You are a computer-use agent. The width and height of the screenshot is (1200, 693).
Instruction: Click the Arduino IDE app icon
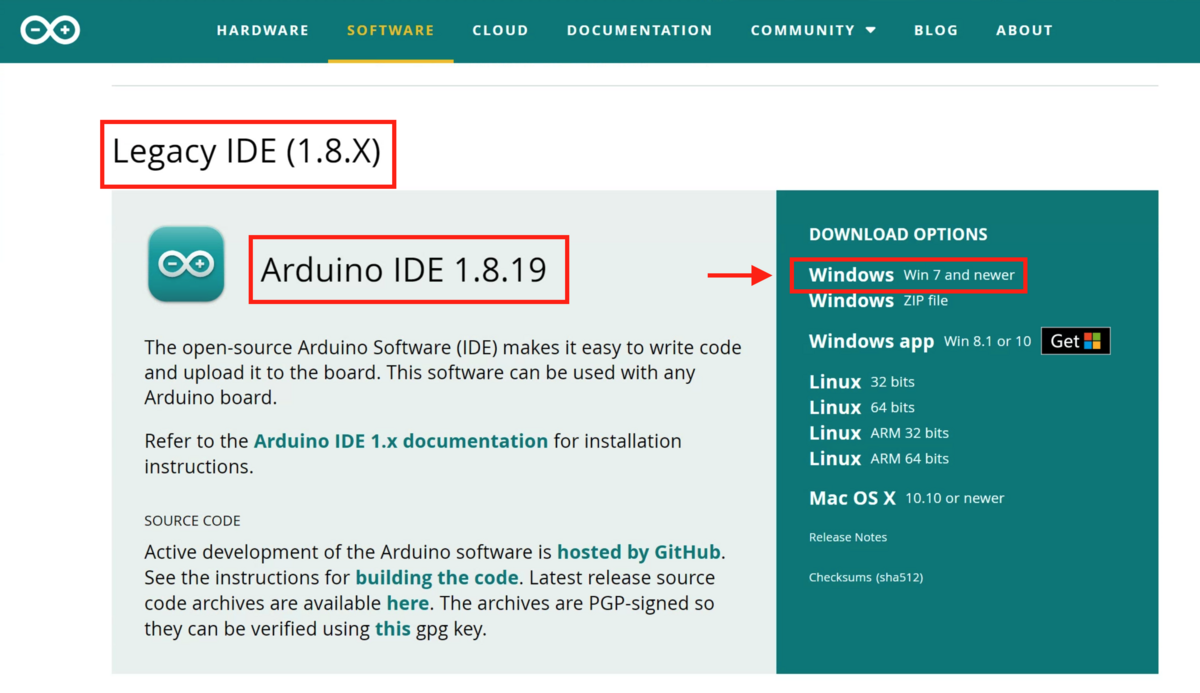[186, 264]
